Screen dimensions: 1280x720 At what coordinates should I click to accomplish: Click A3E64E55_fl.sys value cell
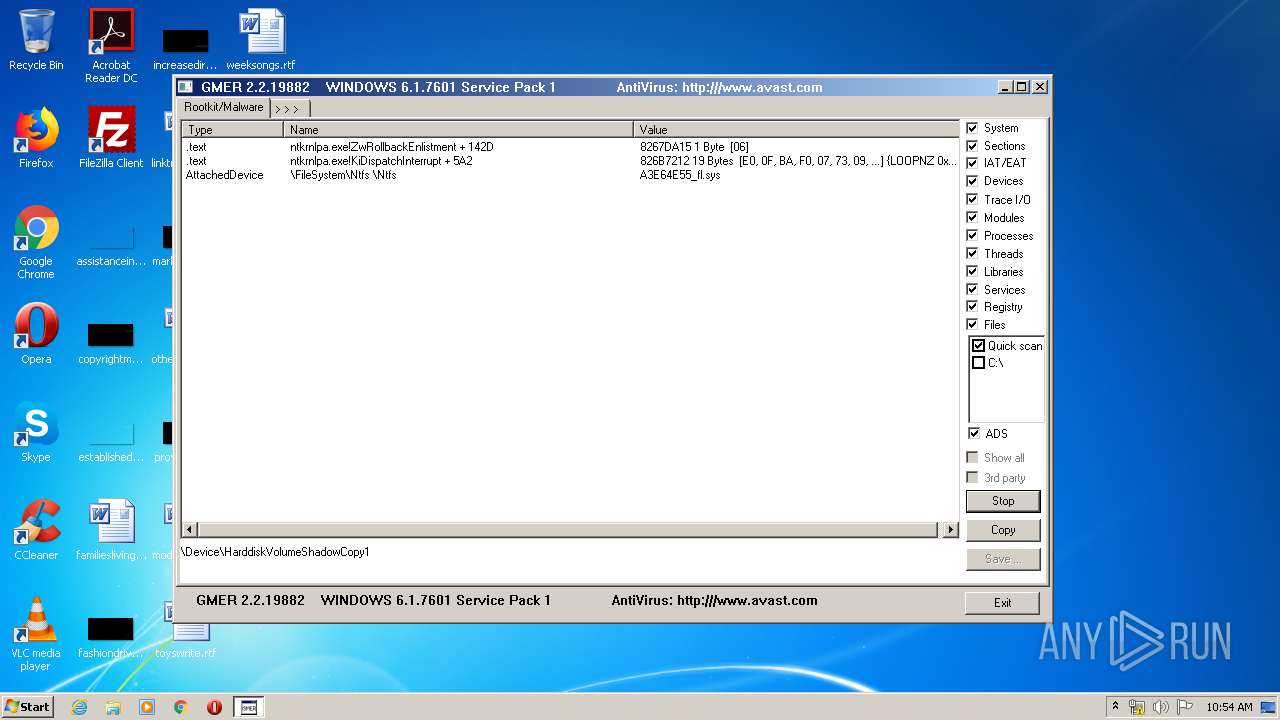[x=680, y=175]
